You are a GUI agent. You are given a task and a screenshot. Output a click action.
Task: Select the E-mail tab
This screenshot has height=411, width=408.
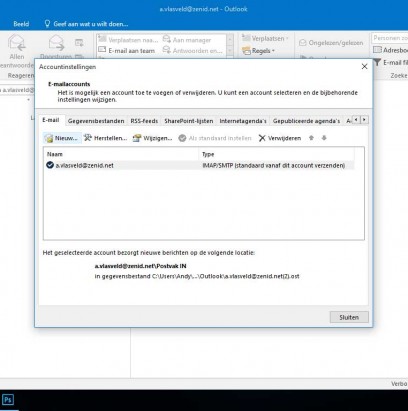51,120
